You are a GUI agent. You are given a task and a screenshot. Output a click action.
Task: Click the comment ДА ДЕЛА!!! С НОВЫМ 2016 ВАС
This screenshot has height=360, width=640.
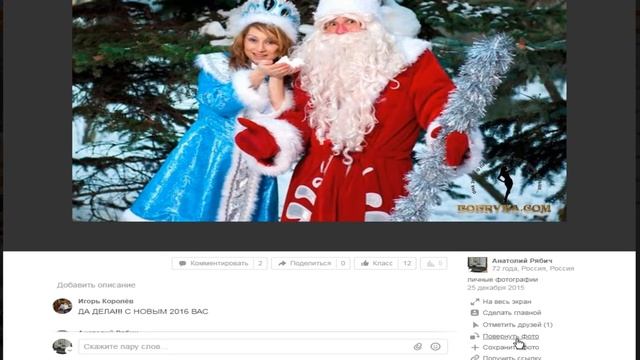click(143, 311)
